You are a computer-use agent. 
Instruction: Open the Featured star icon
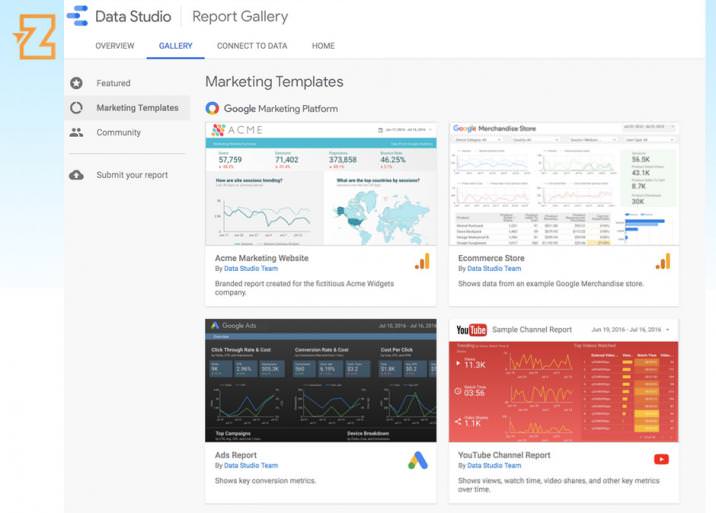tap(76, 83)
